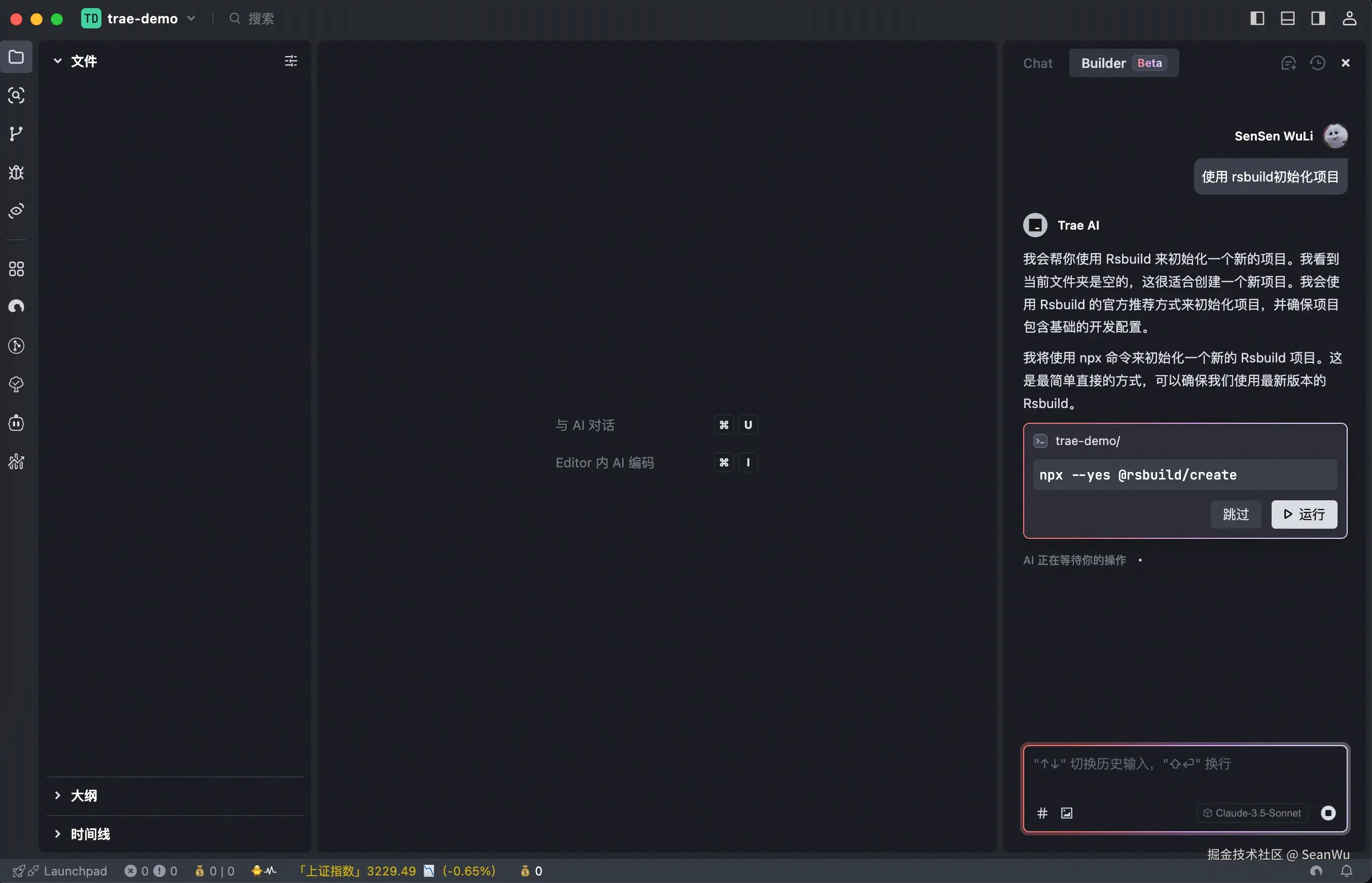
Task: Click the Builder message input field
Action: coord(1181,771)
